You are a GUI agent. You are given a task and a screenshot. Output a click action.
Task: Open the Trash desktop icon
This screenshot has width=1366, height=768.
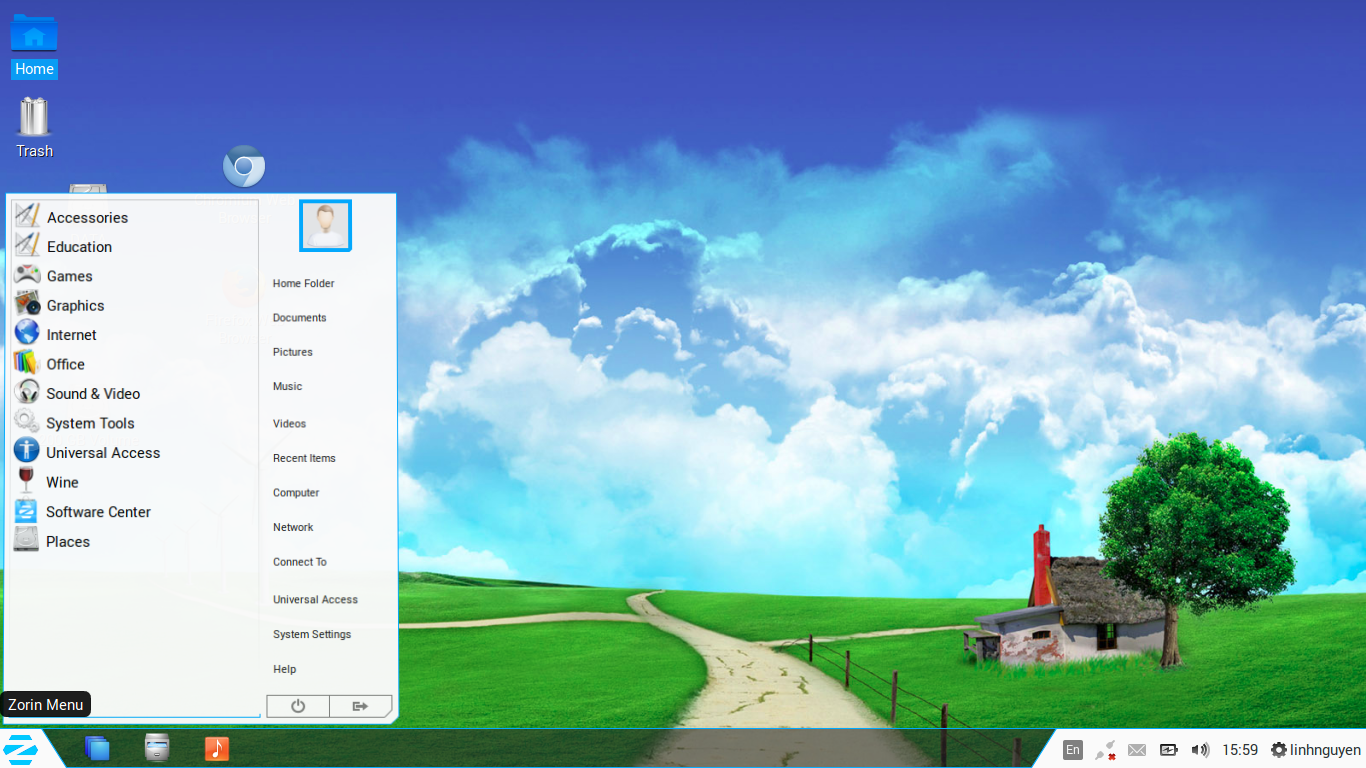click(x=34, y=118)
